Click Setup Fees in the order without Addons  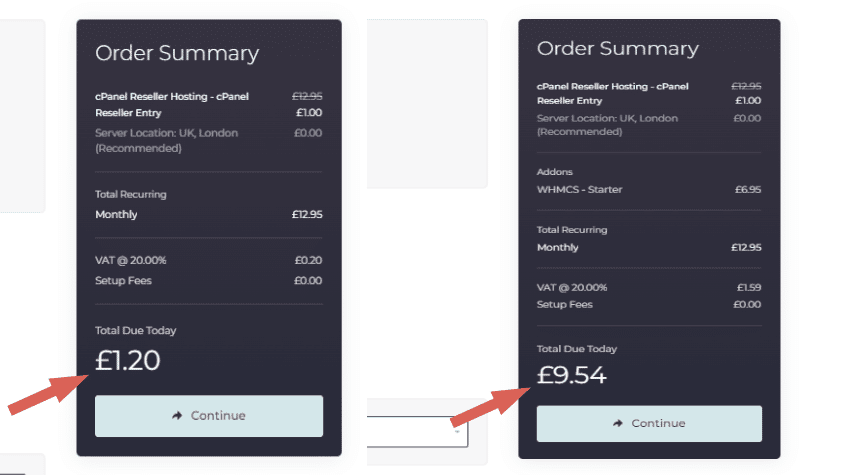(123, 281)
